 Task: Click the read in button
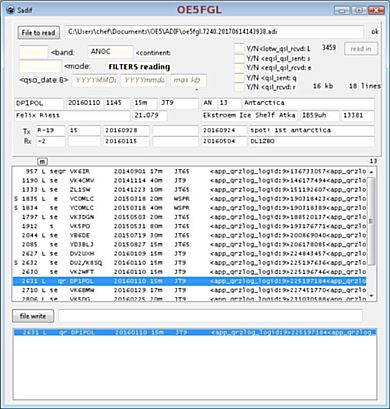click(x=361, y=49)
